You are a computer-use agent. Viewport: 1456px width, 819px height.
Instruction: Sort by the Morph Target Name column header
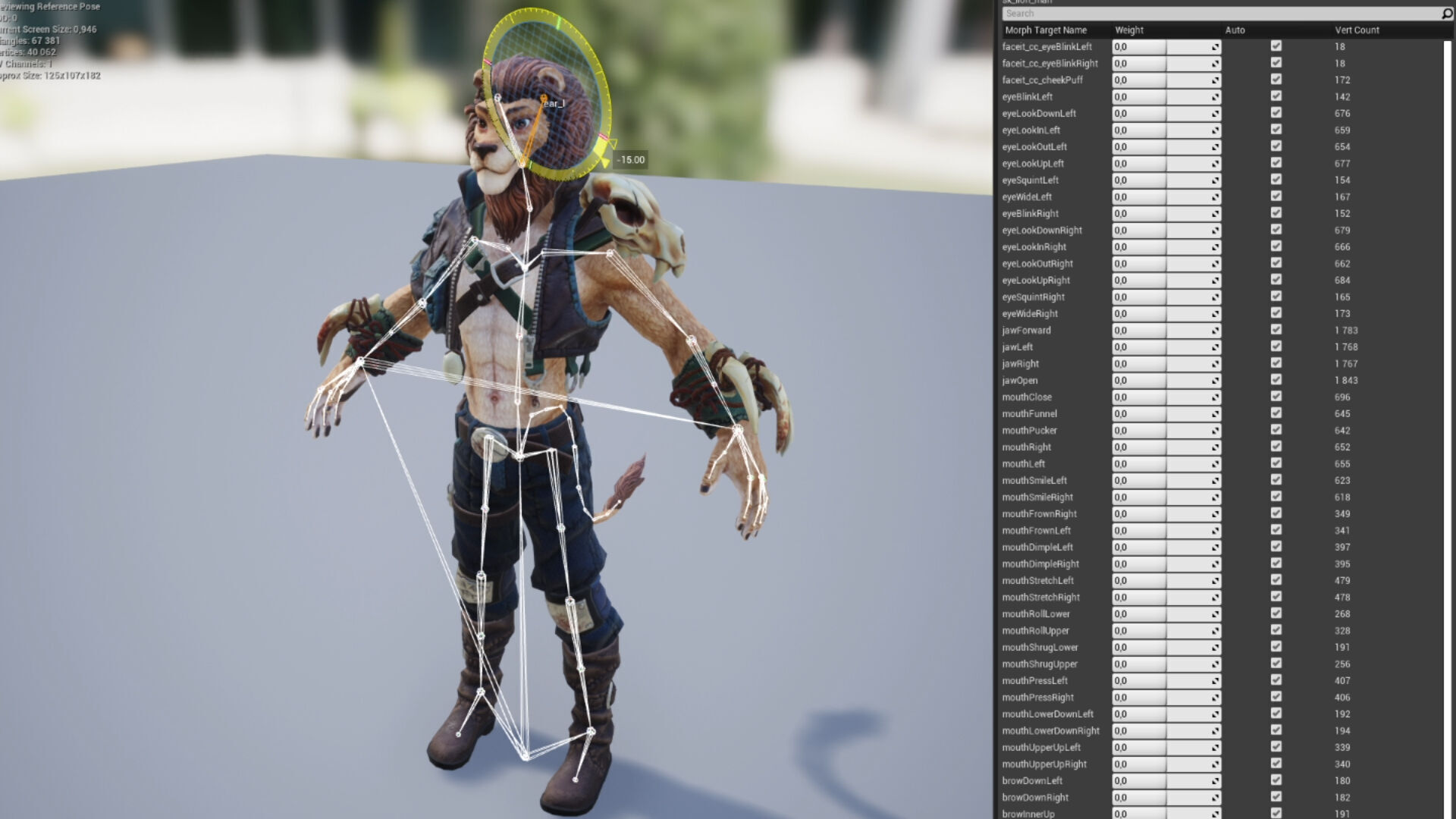pos(1046,30)
